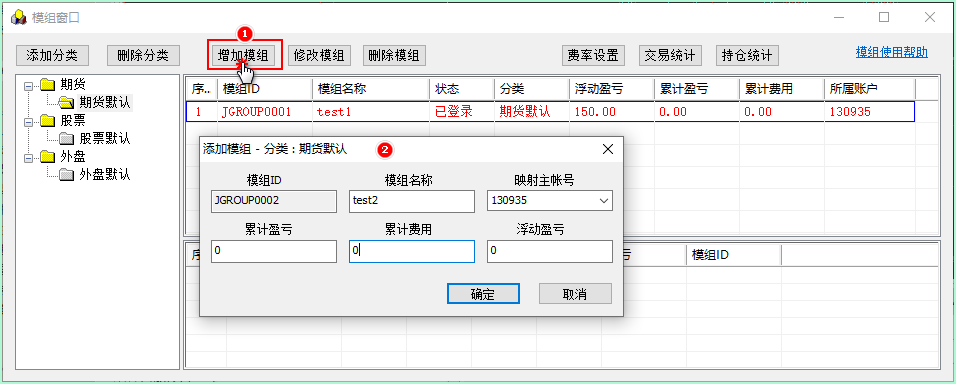Click the 累计盈亏 column header in table
Viewport: 956px width, 384px height.
click(696, 88)
